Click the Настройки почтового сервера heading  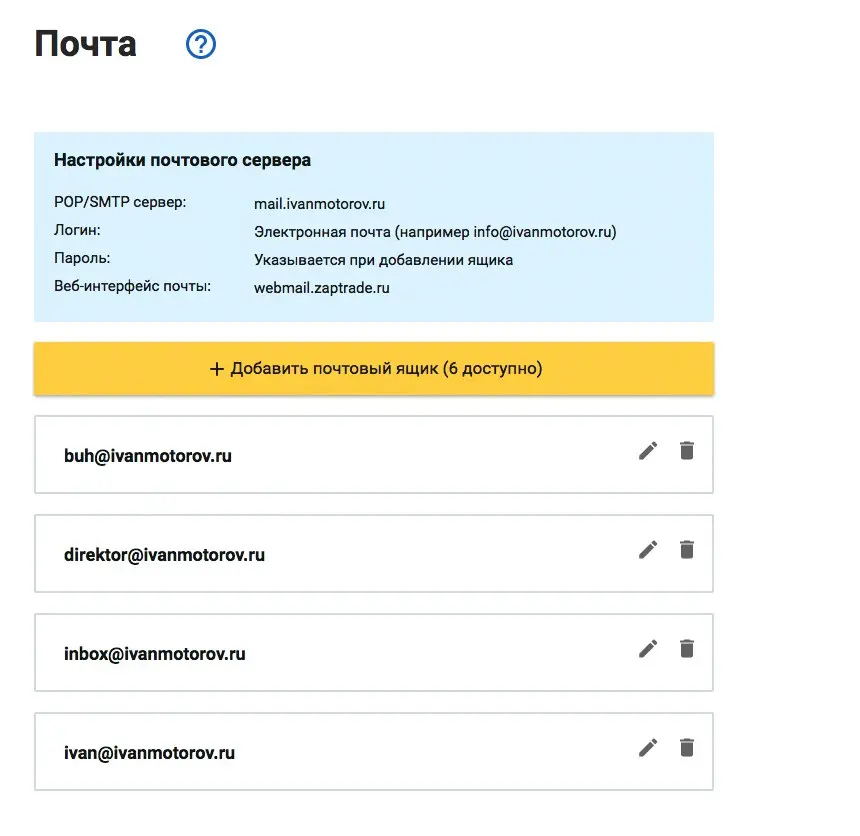(182, 160)
